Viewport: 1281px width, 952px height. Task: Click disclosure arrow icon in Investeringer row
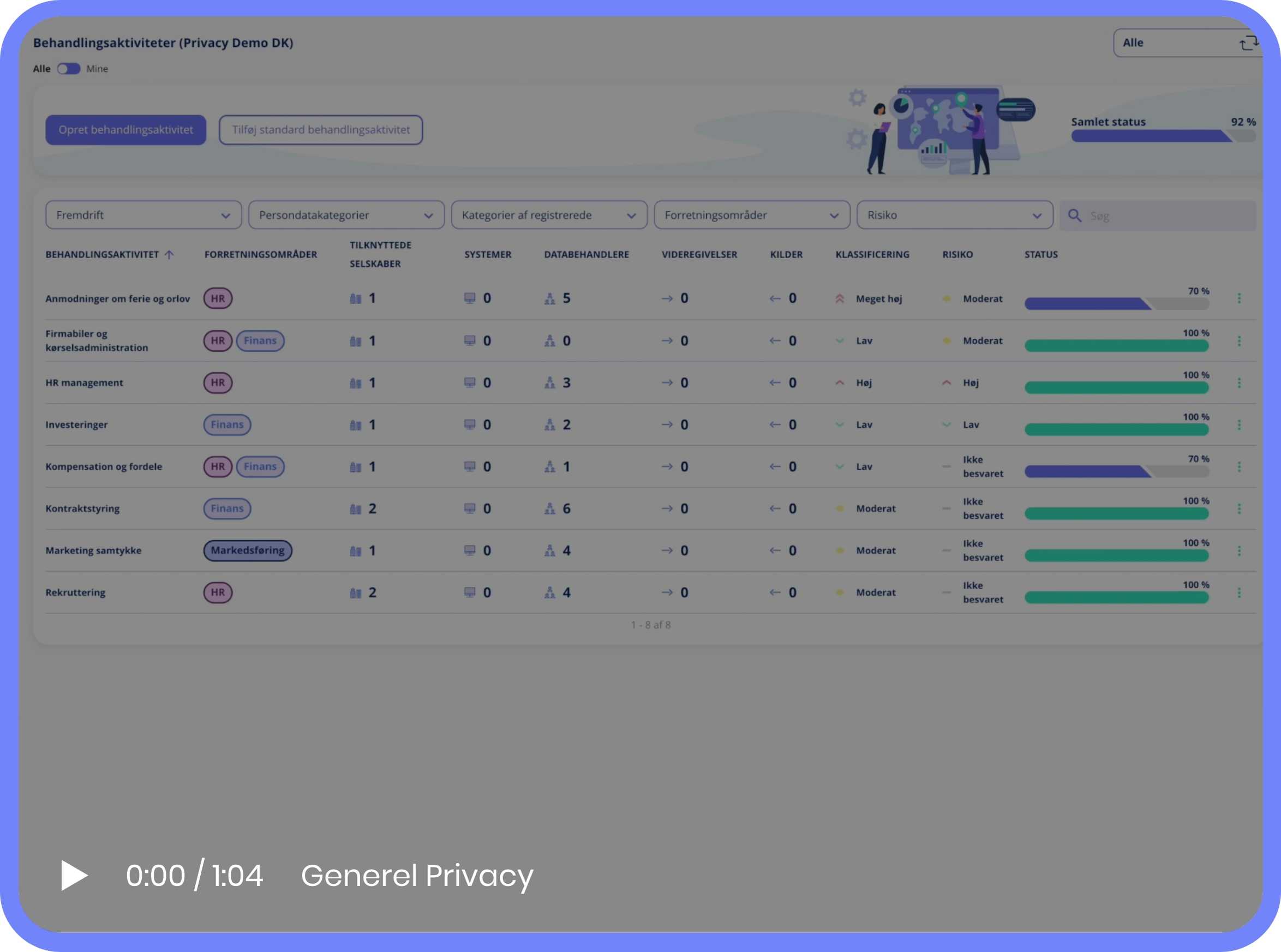pos(667,424)
